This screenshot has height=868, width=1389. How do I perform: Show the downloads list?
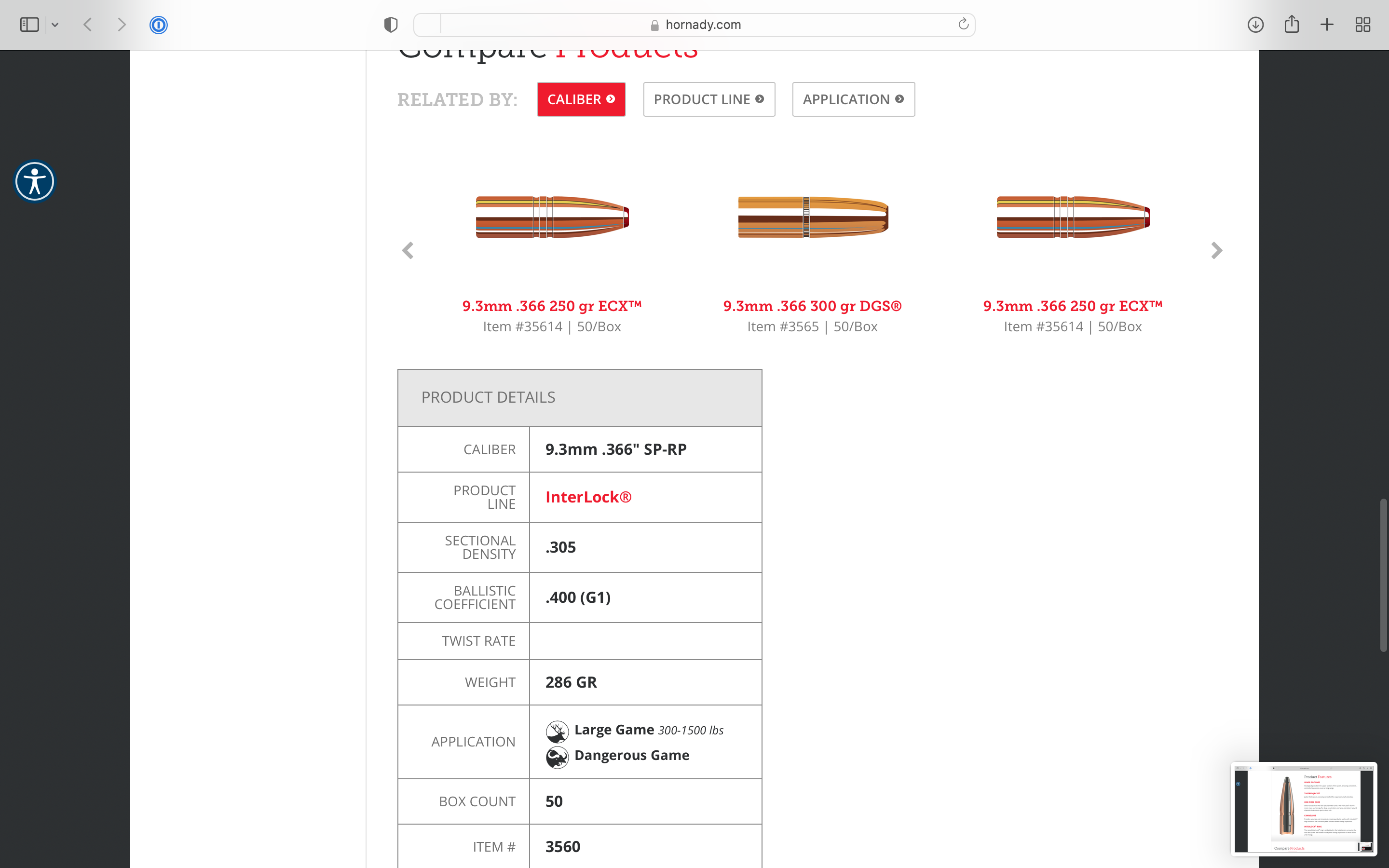click(x=1255, y=25)
